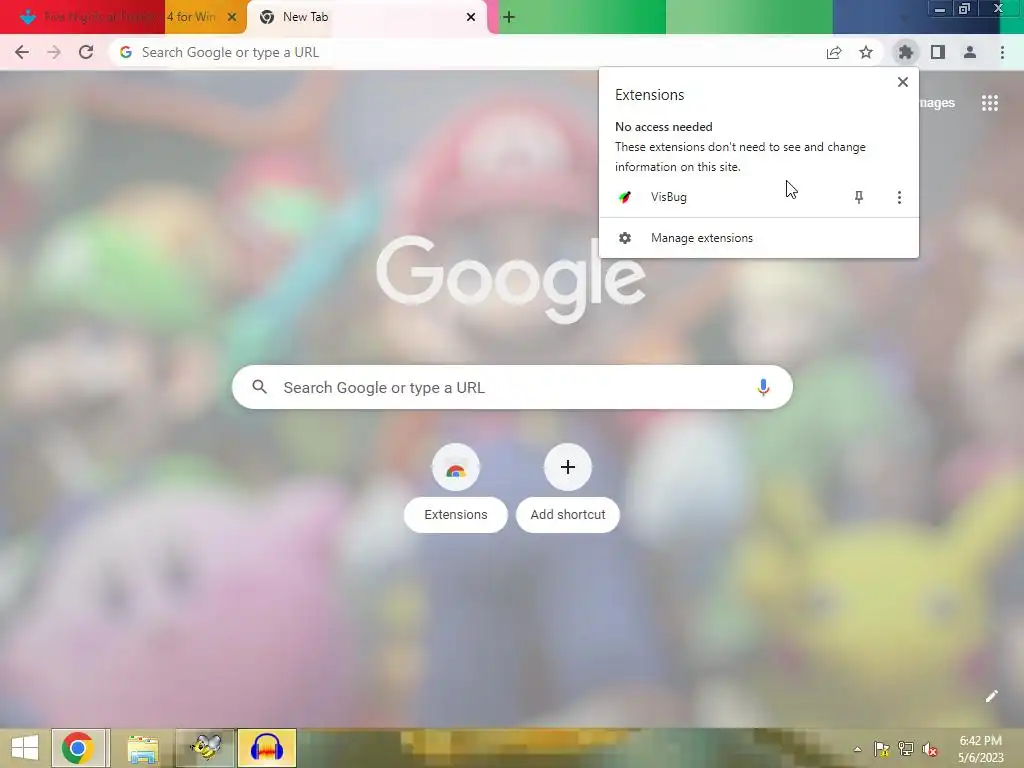1024x768 pixels.
Task: Start voice search with the microphone icon
Action: pos(763,387)
